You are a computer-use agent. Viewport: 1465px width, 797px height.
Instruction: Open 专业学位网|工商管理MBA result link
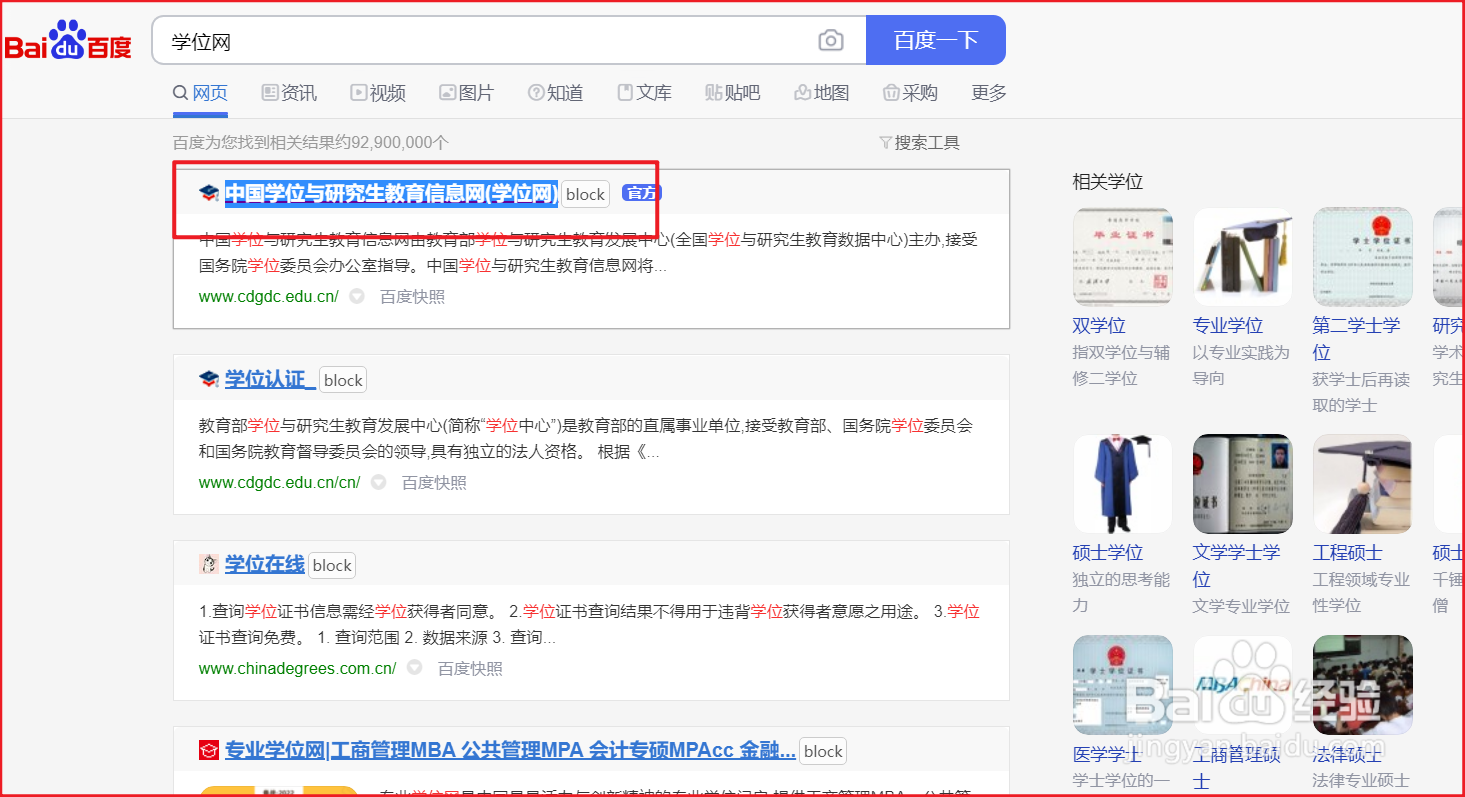510,751
